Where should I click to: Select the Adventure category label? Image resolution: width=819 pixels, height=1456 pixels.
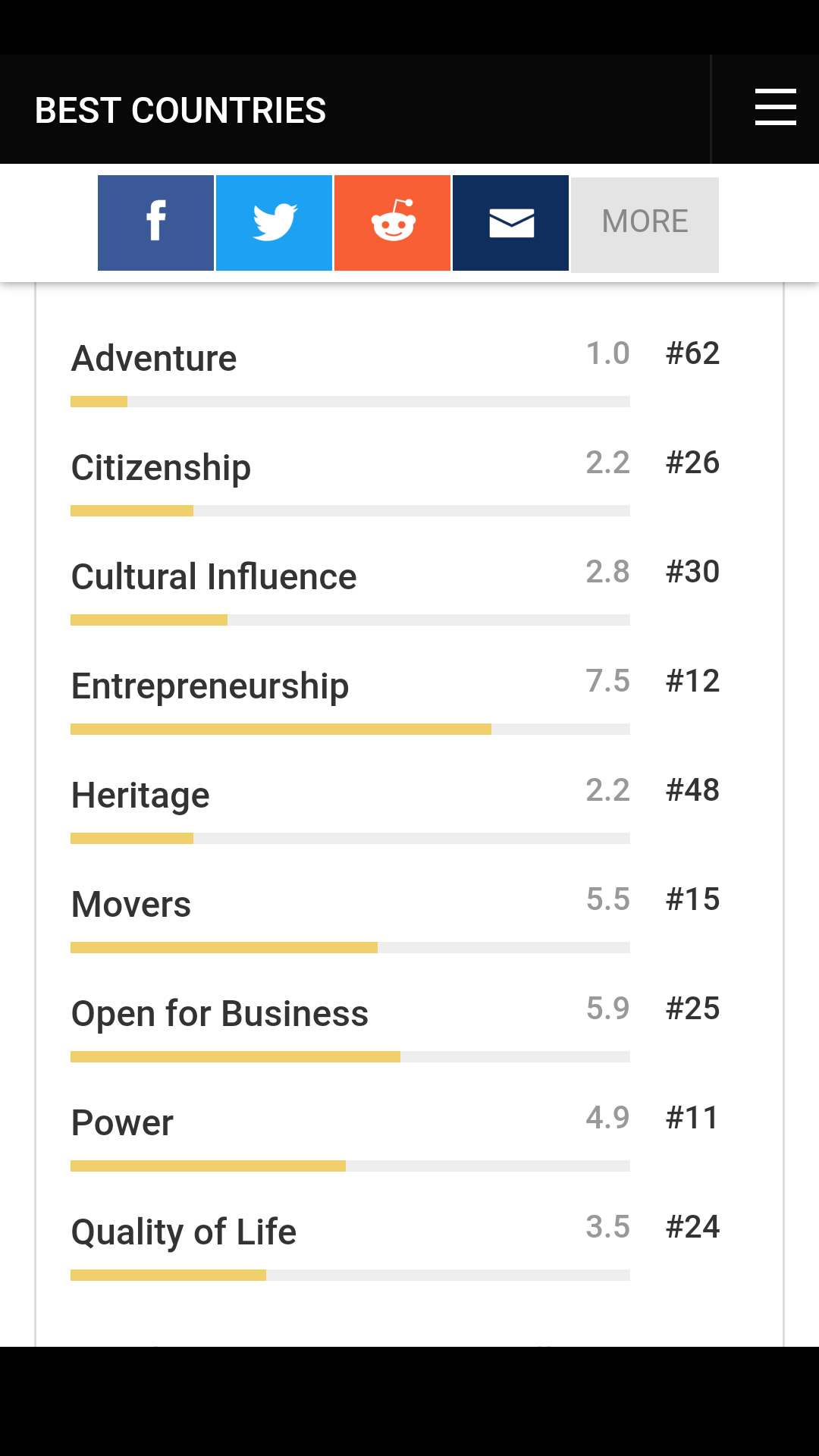pos(154,358)
